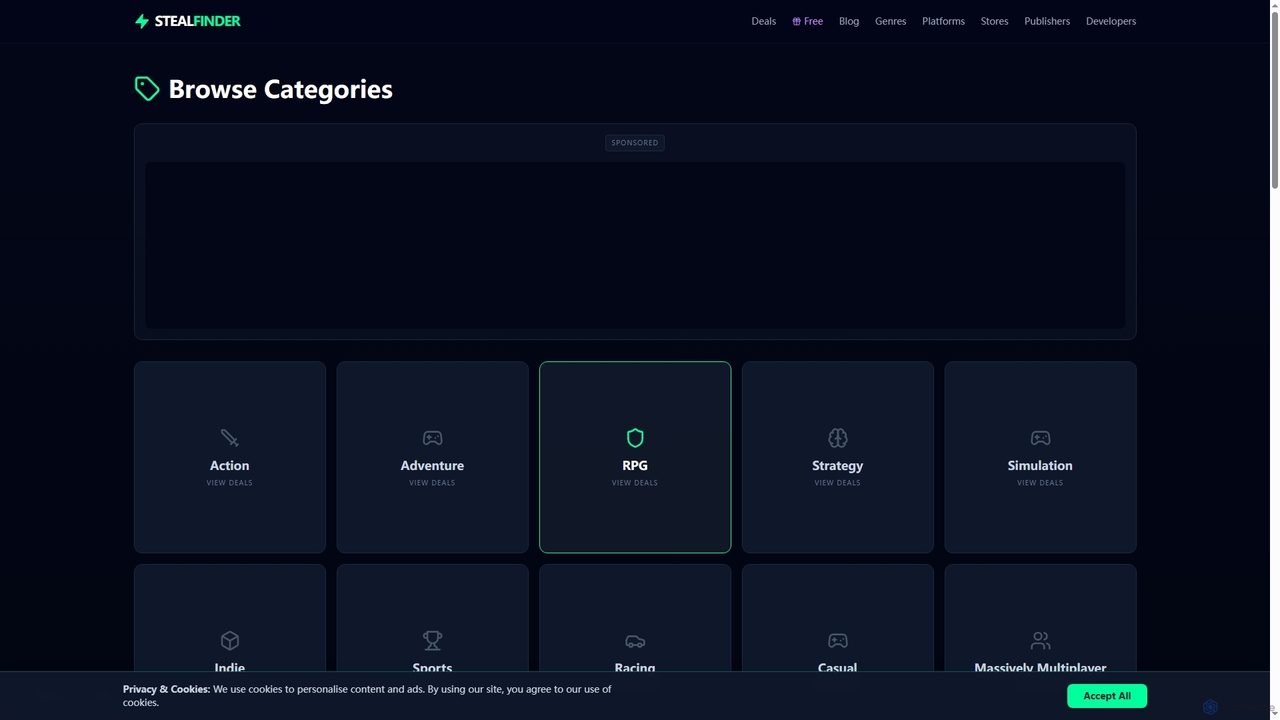Viewport: 1280px width, 720px height.
Task: Click View Deals under RPG
Action: (635, 483)
